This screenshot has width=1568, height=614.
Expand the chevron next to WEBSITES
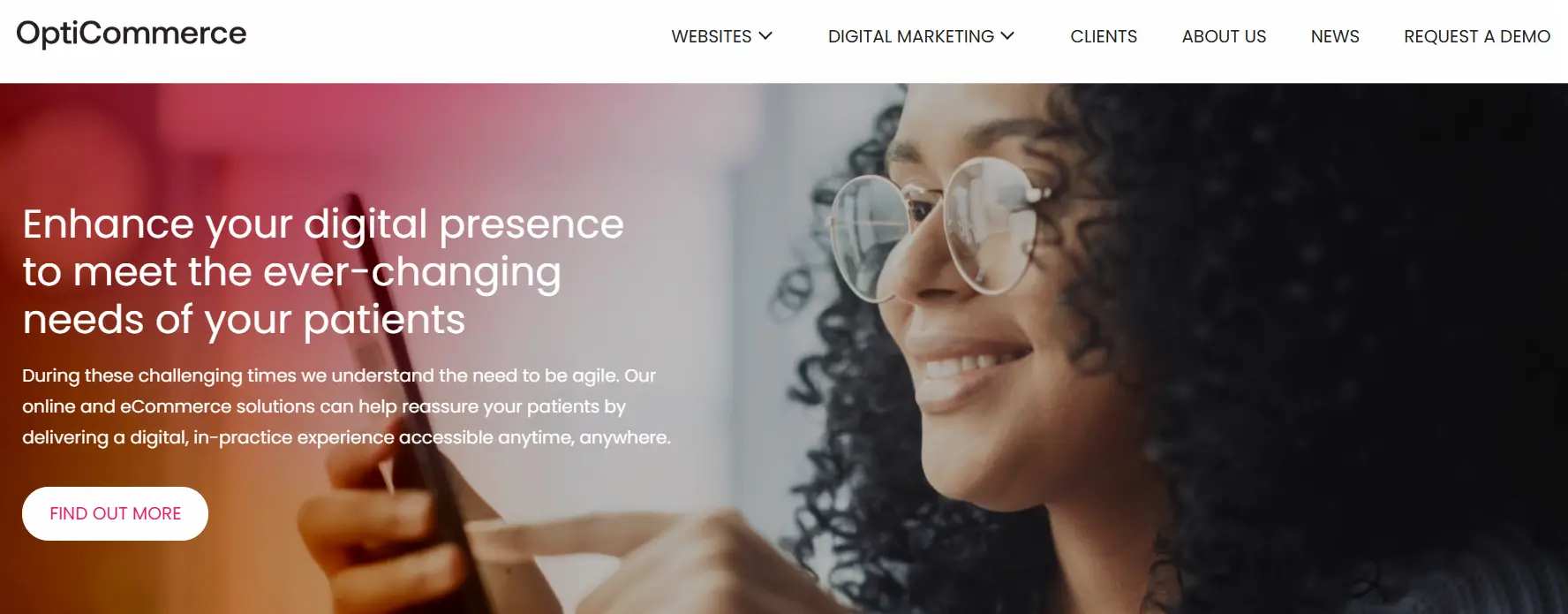pyautogui.click(x=765, y=36)
